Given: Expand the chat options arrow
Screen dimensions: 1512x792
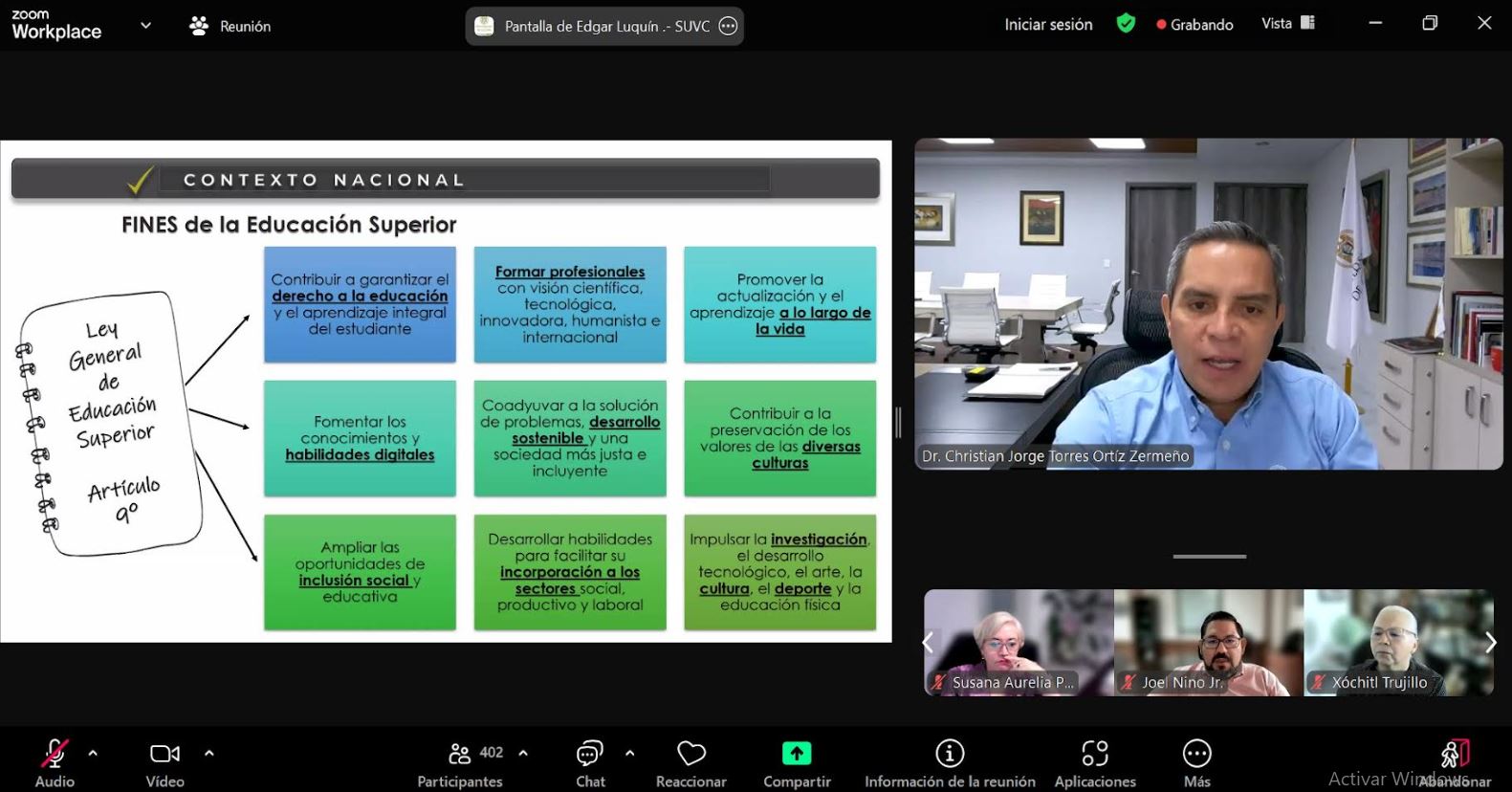Looking at the screenshot, I should [x=629, y=754].
